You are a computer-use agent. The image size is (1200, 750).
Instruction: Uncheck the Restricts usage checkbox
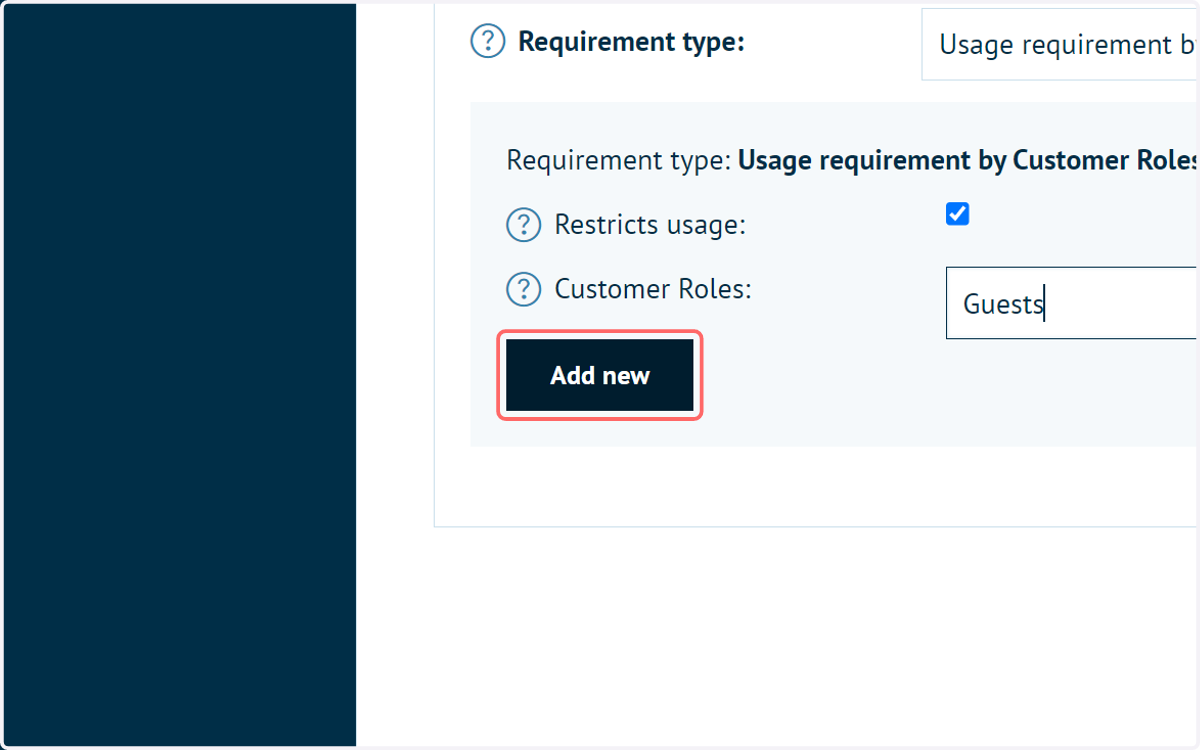[x=957, y=214]
